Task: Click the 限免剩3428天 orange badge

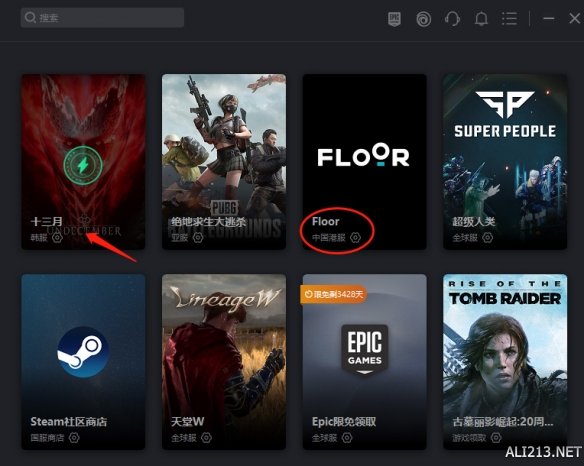Action: pos(333,294)
